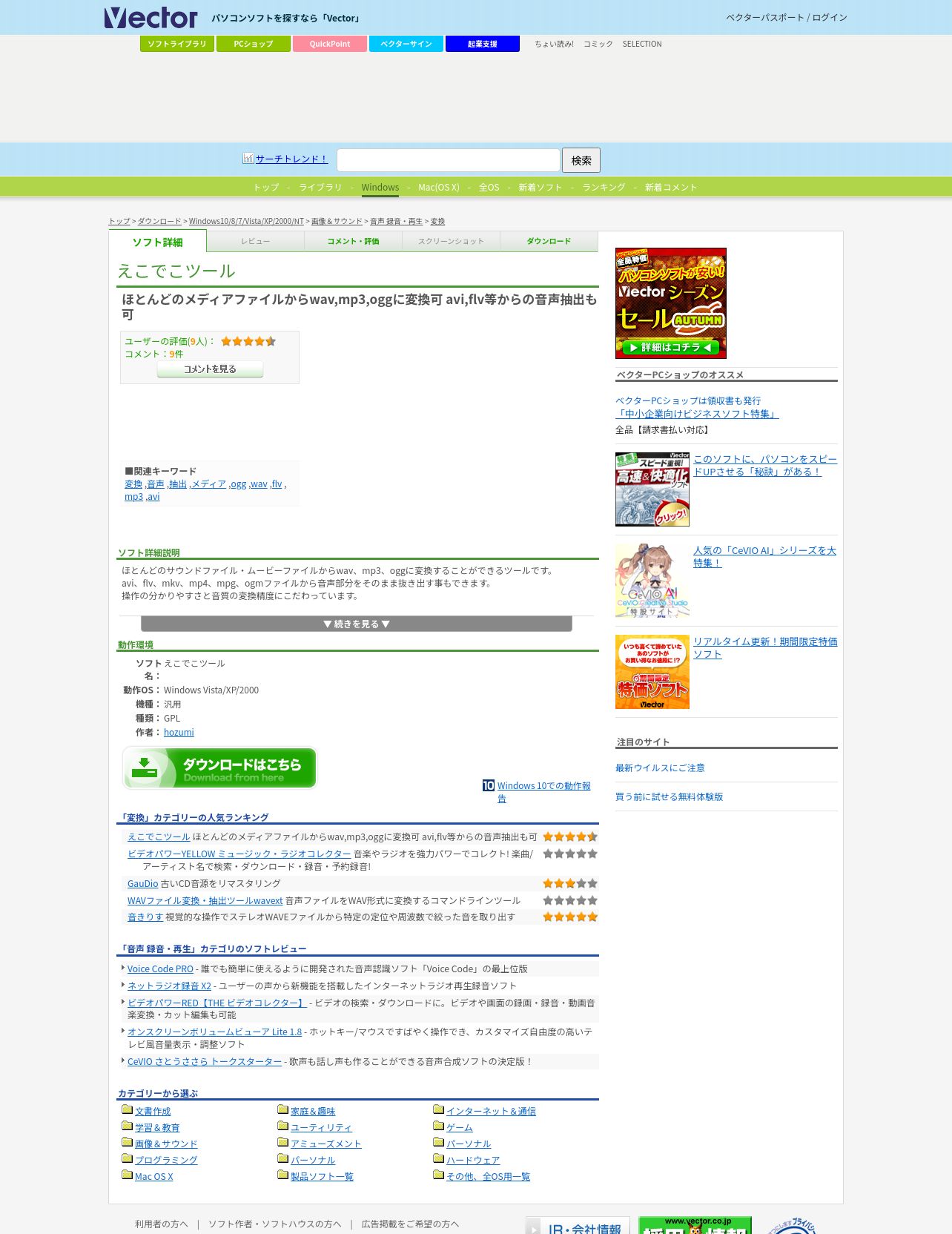Open the サーチトレンド！ link
952x1234 pixels.
[x=291, y=159]
